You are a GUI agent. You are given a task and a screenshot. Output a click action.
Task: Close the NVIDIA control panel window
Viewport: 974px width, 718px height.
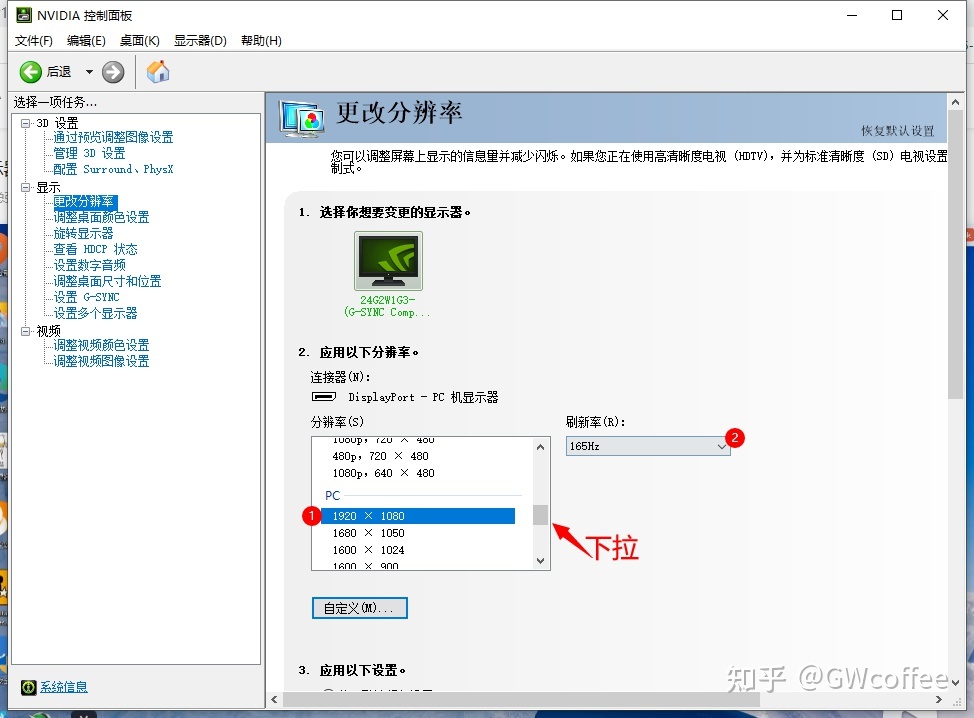pos(943,16)
